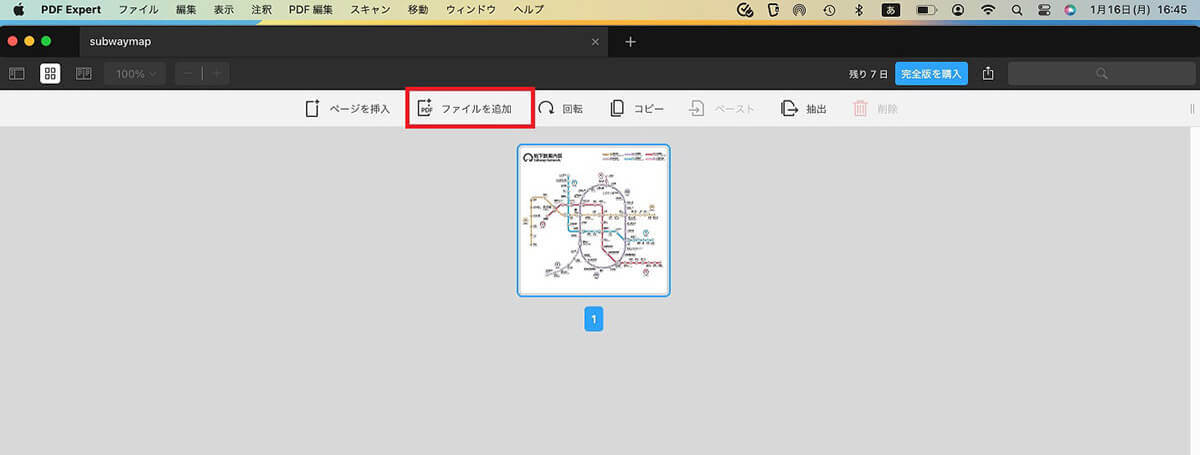Screen dimensions: 1200x455
Task: Click the AirDrop menu bar icon
Action: (800, 10)
